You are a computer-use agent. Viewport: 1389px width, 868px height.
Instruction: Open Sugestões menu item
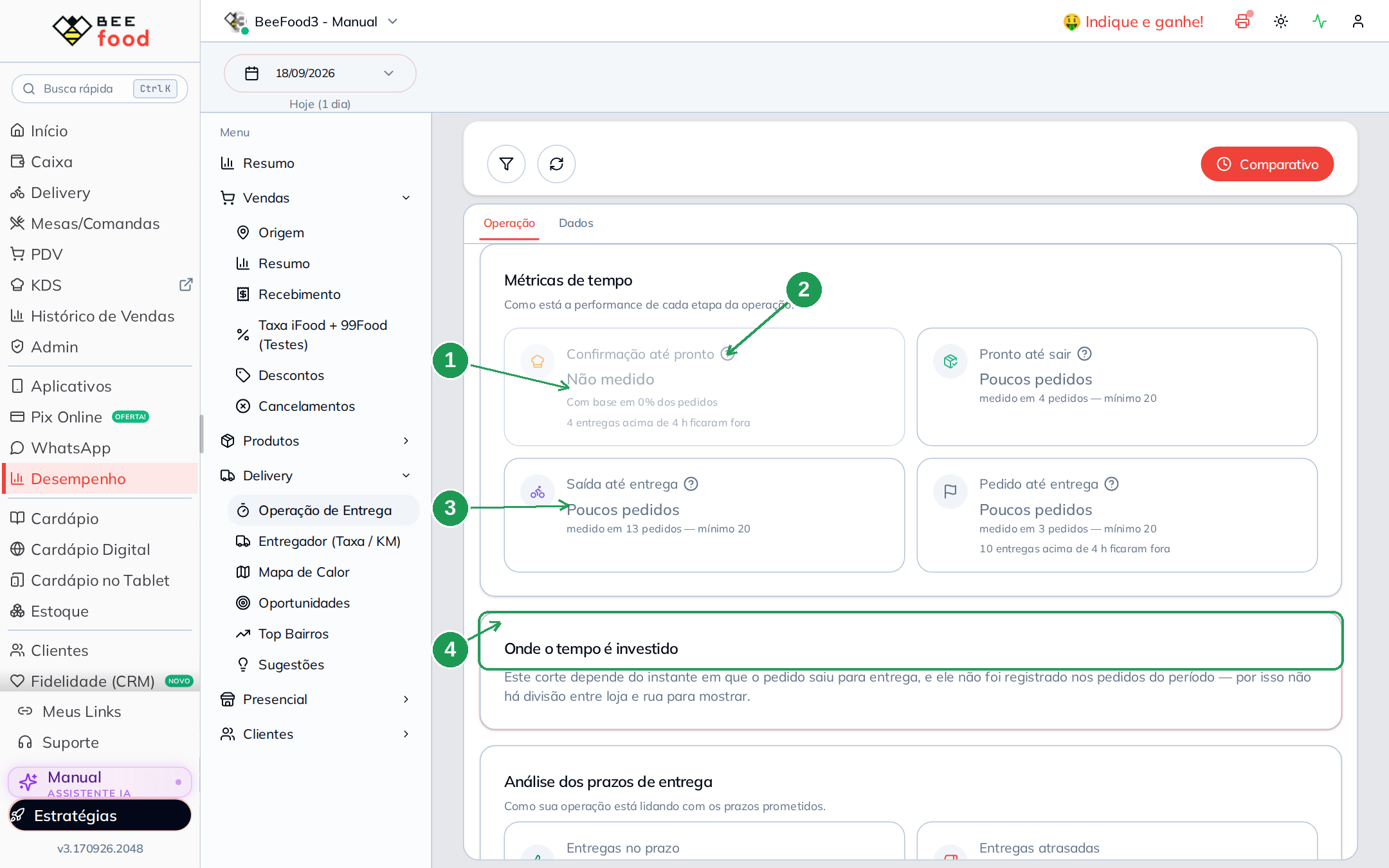point(323,664)
